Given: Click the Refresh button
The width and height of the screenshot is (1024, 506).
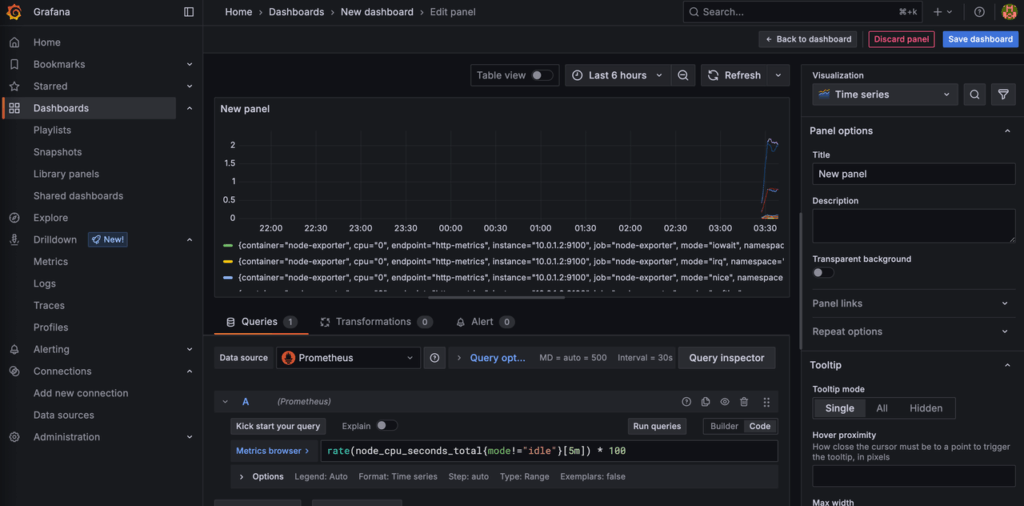Looking at the screenshot, I should (x=735, y=75).
